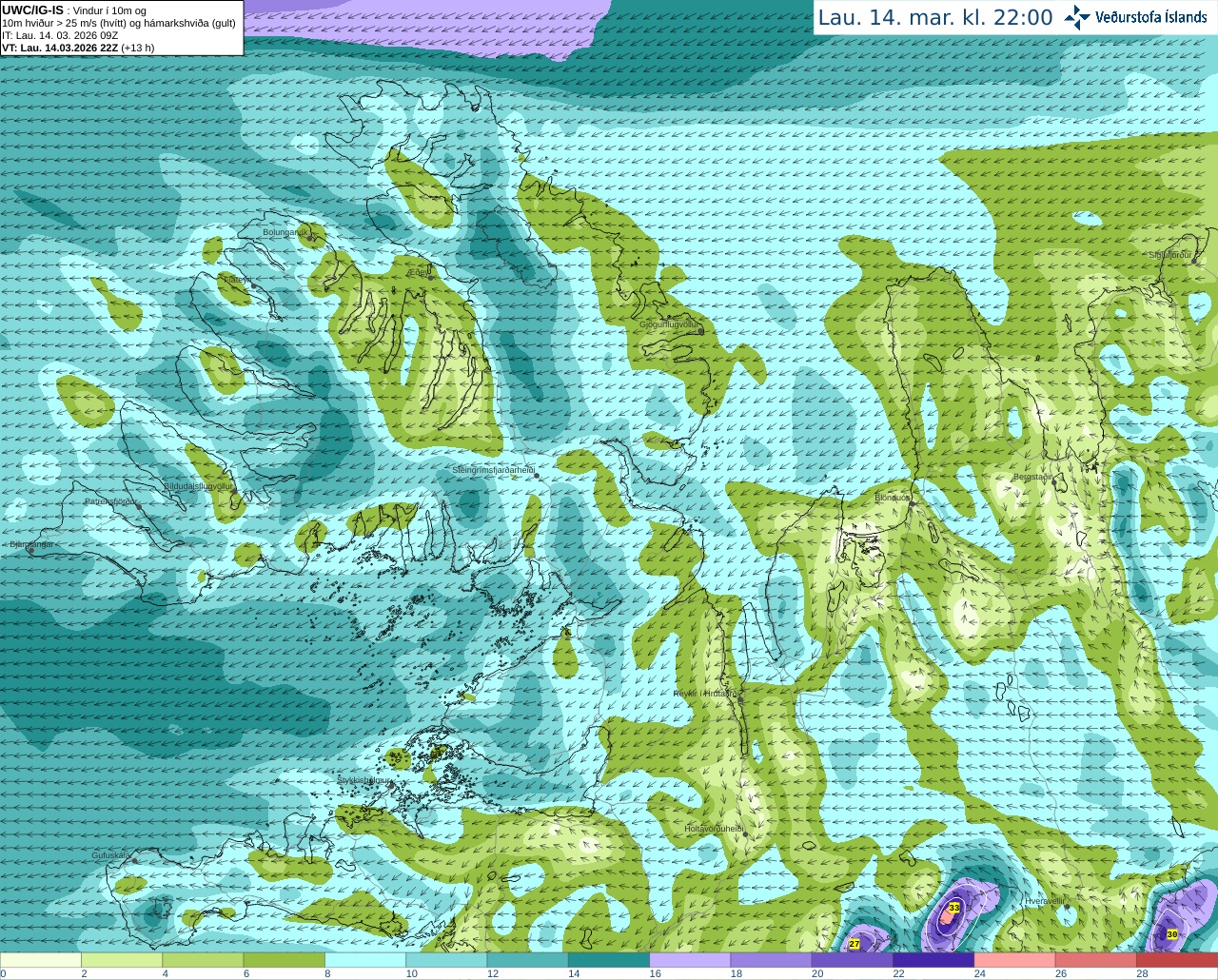Click the 22–24 m/s dark indigo legend swatch
The image size is (1218, 980).
point(933,960)
